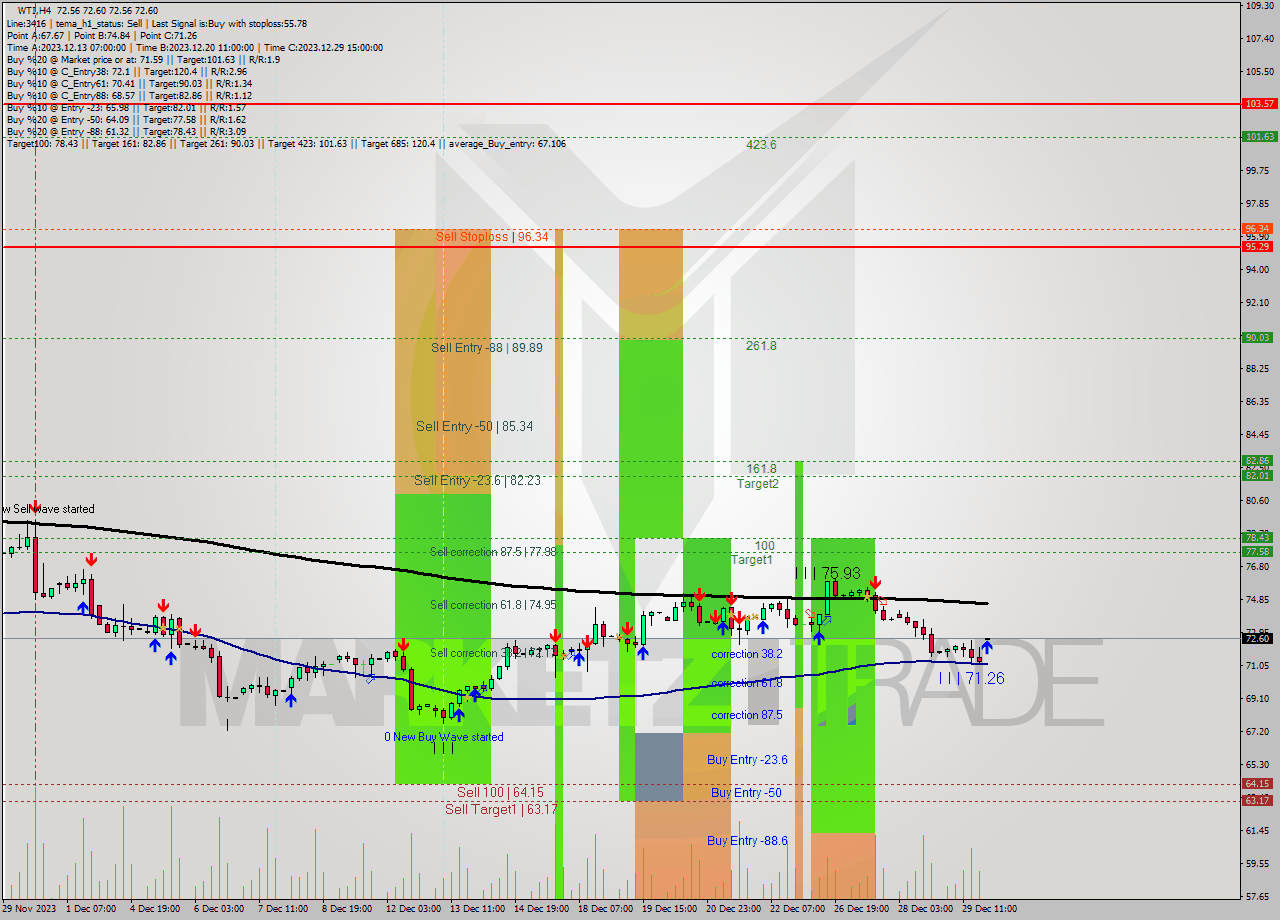The width and height of the screenshot is (1280, 920).
Task: Click the '6 Dec 03:00' time axis label
Action: 218,909
